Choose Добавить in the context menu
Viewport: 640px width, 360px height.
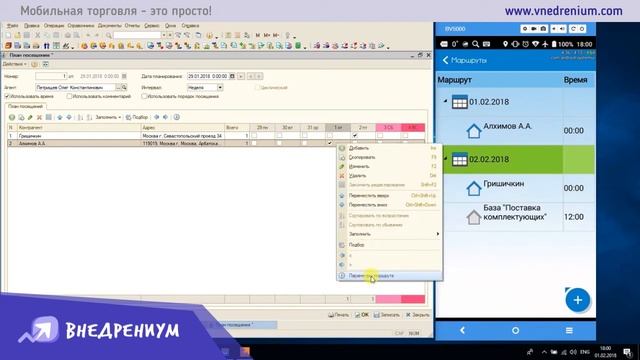point(388,148)
